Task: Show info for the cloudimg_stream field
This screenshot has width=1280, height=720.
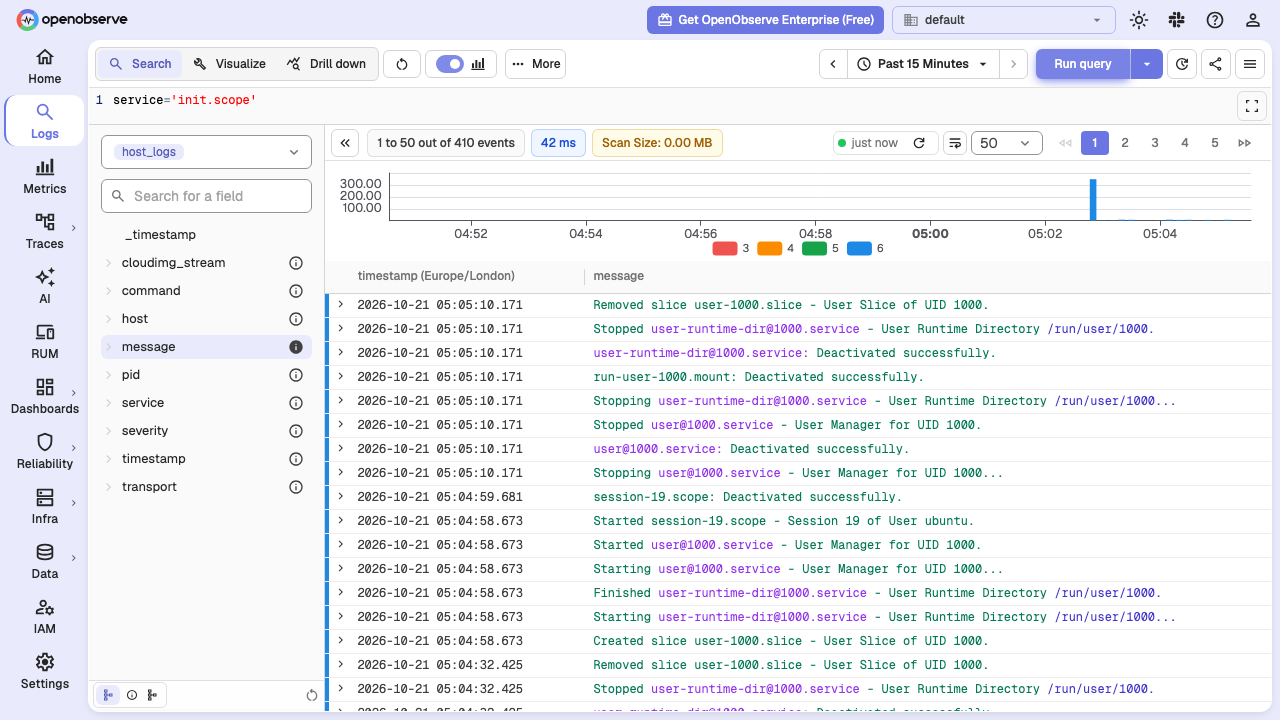Action: tap(296, 263)
